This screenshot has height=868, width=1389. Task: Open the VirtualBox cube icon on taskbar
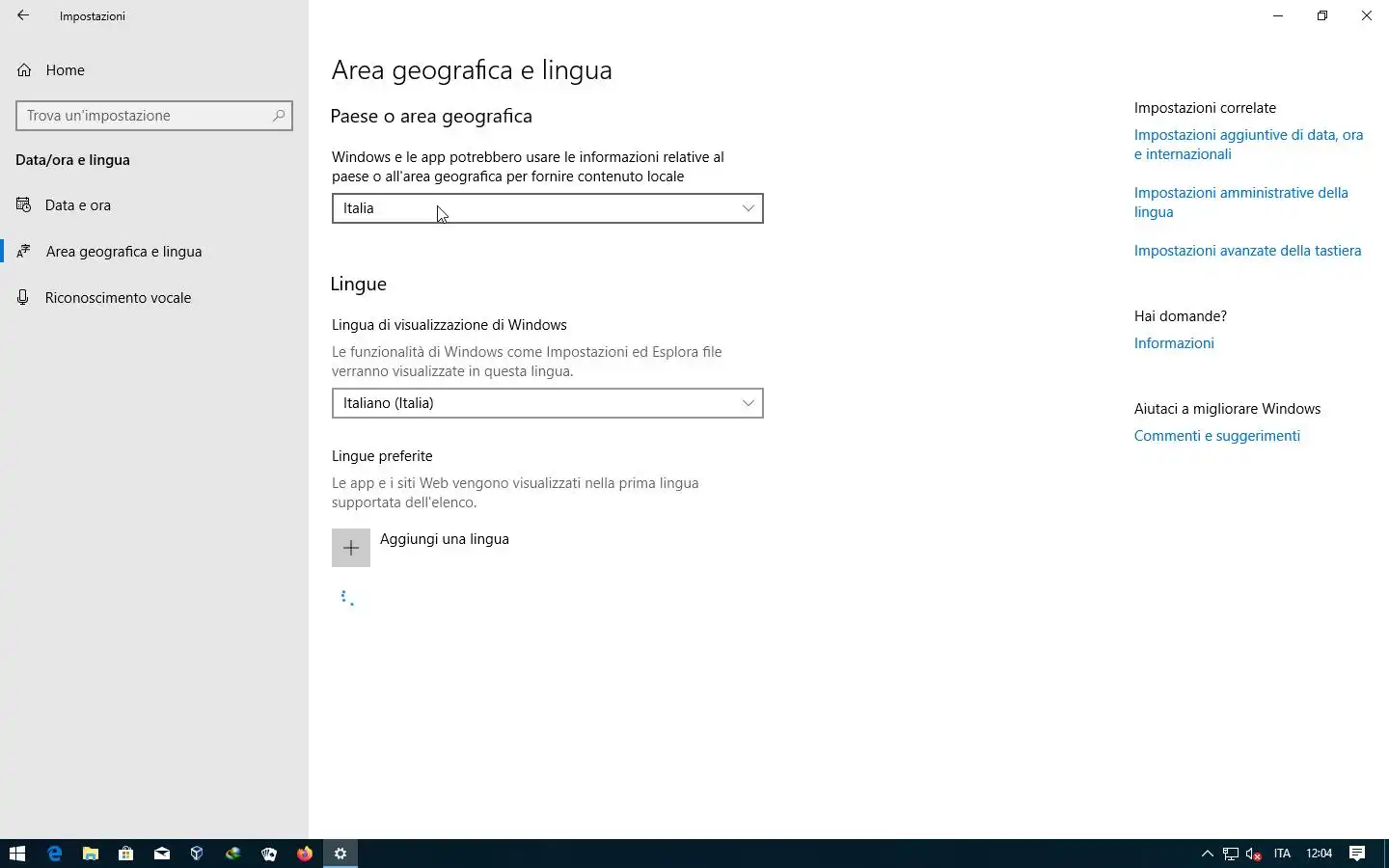coord(197,854)
